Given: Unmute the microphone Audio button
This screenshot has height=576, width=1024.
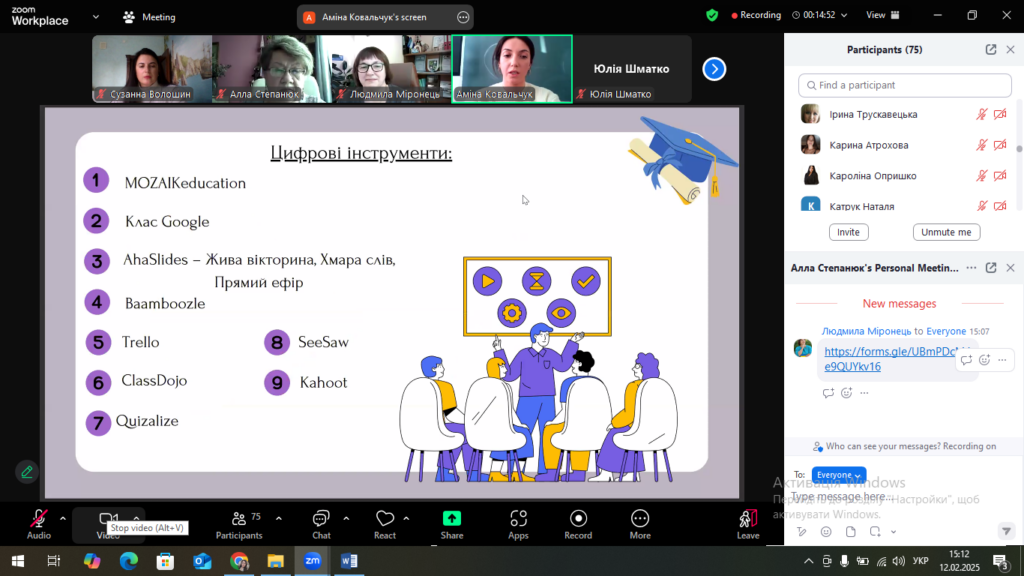Looking at the screenshot, I should click(39, 522).
